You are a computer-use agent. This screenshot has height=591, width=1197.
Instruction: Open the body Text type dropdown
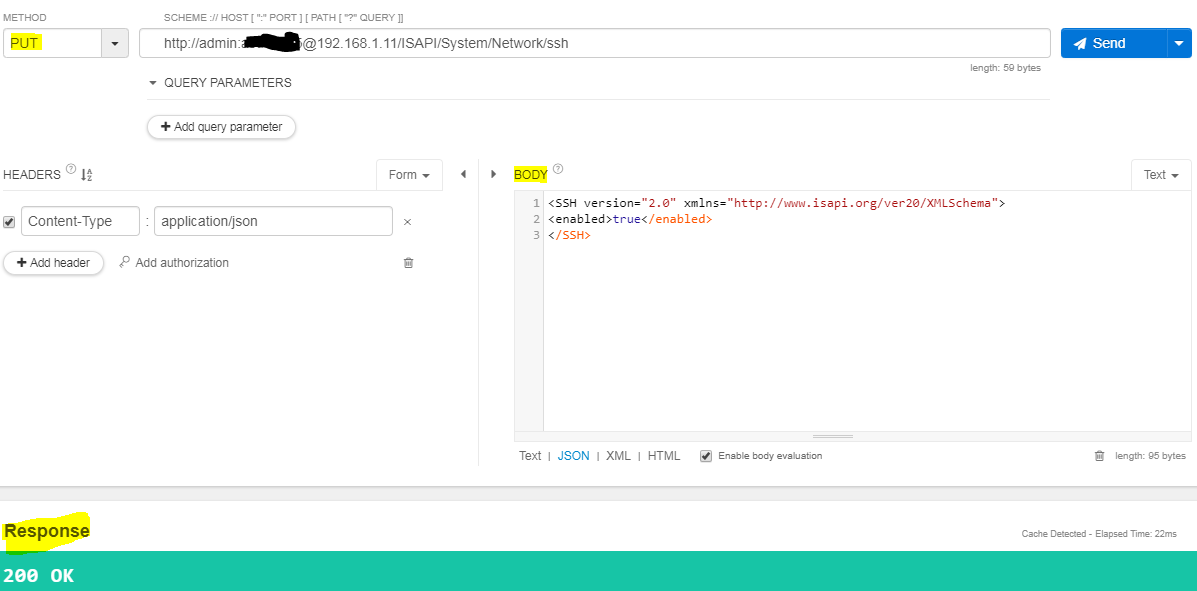[1160, 175]
